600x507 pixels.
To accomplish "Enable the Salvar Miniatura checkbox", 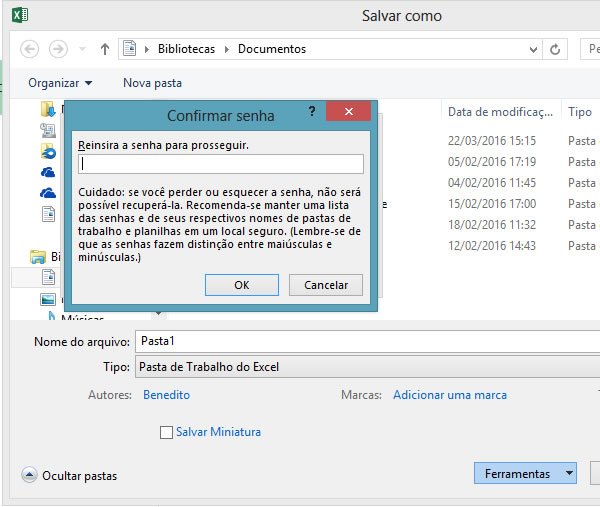I will (166, 432).
